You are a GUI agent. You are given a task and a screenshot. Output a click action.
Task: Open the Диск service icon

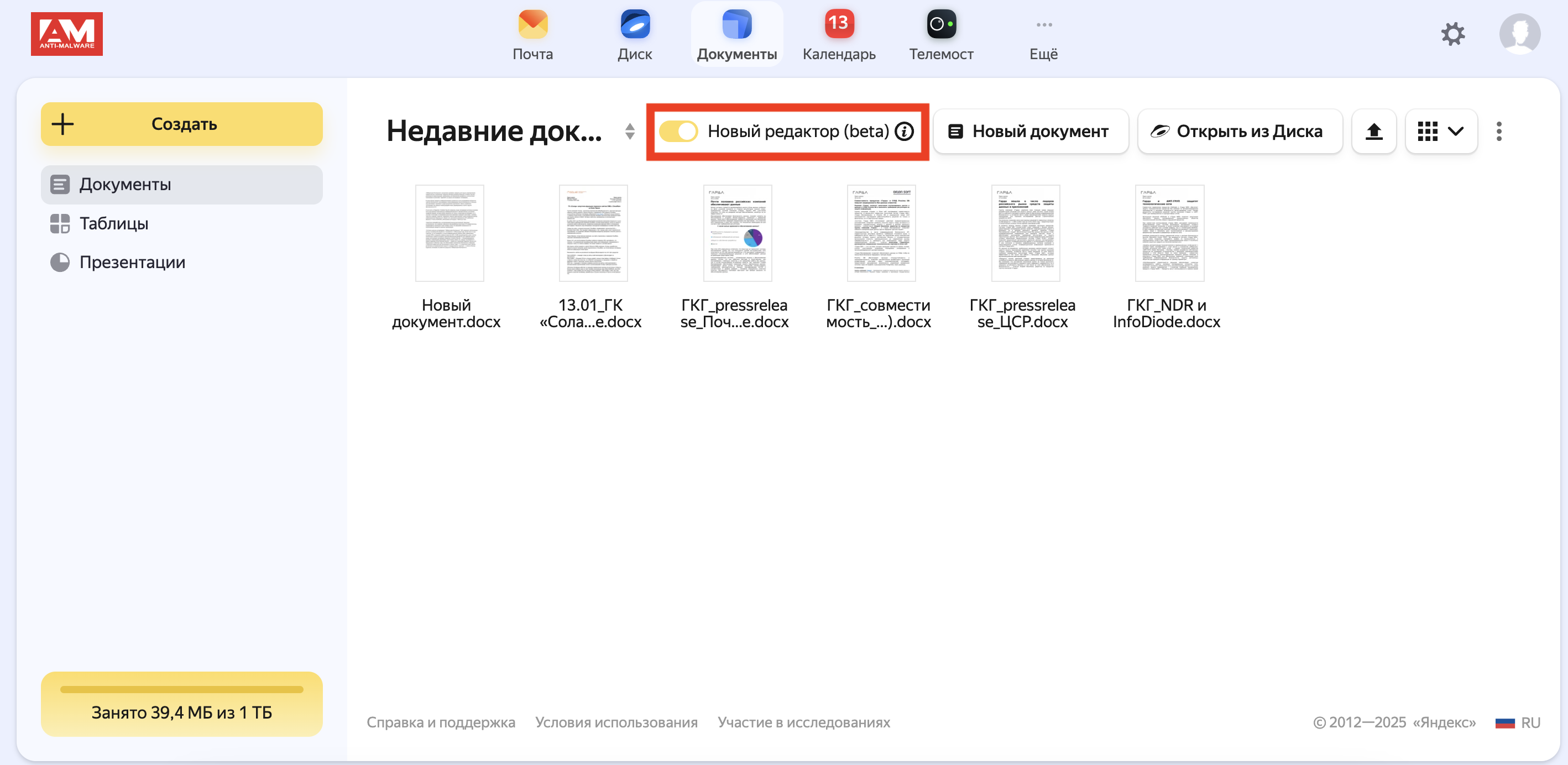634,25
